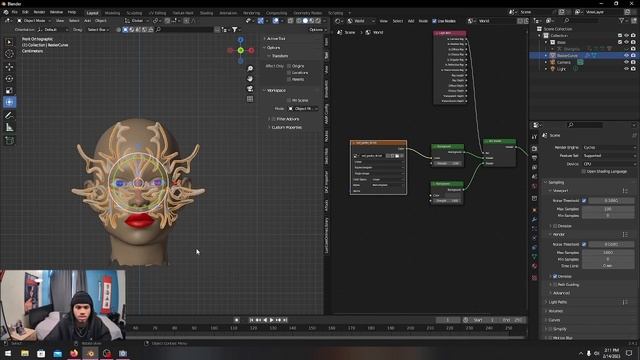Viewport: 640px width, 360px height.
Task: Choose the Select Box arrow tool
Action: (9, 42)
